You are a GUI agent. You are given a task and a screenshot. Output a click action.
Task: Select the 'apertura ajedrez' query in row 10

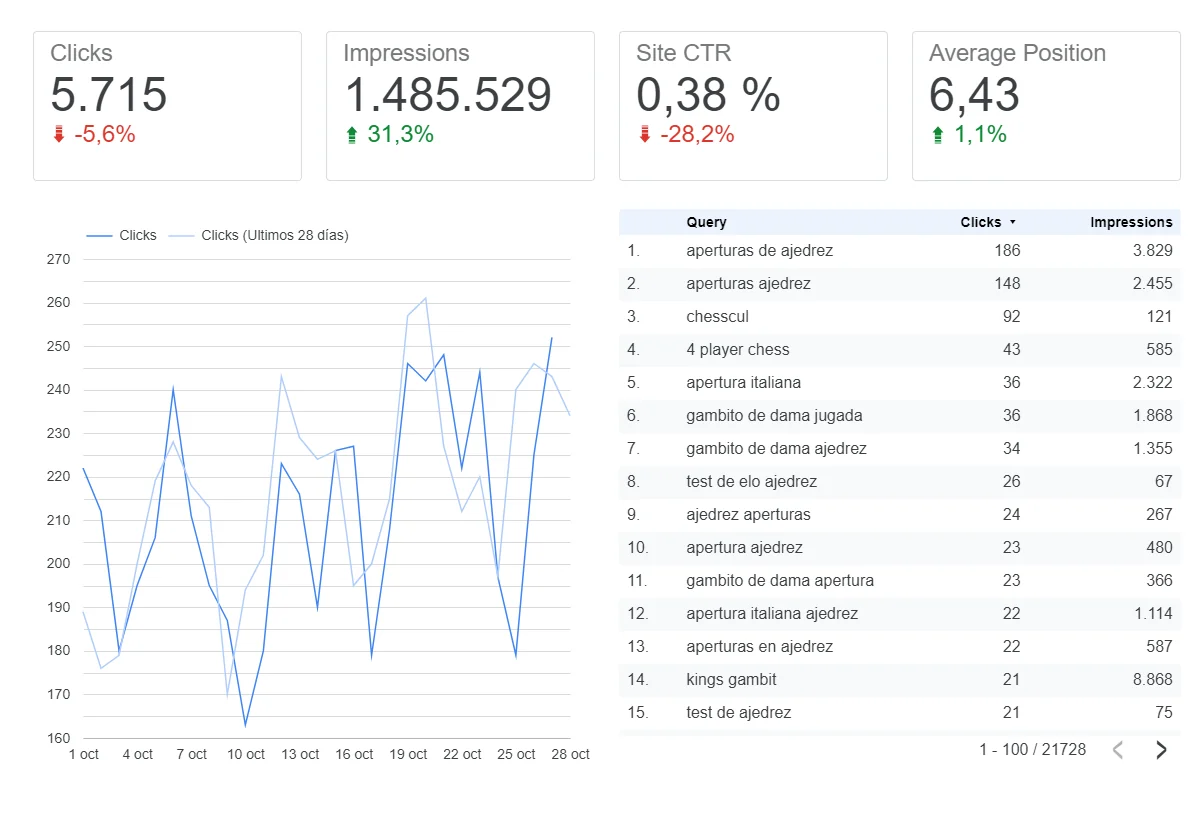tap(744, 548)
